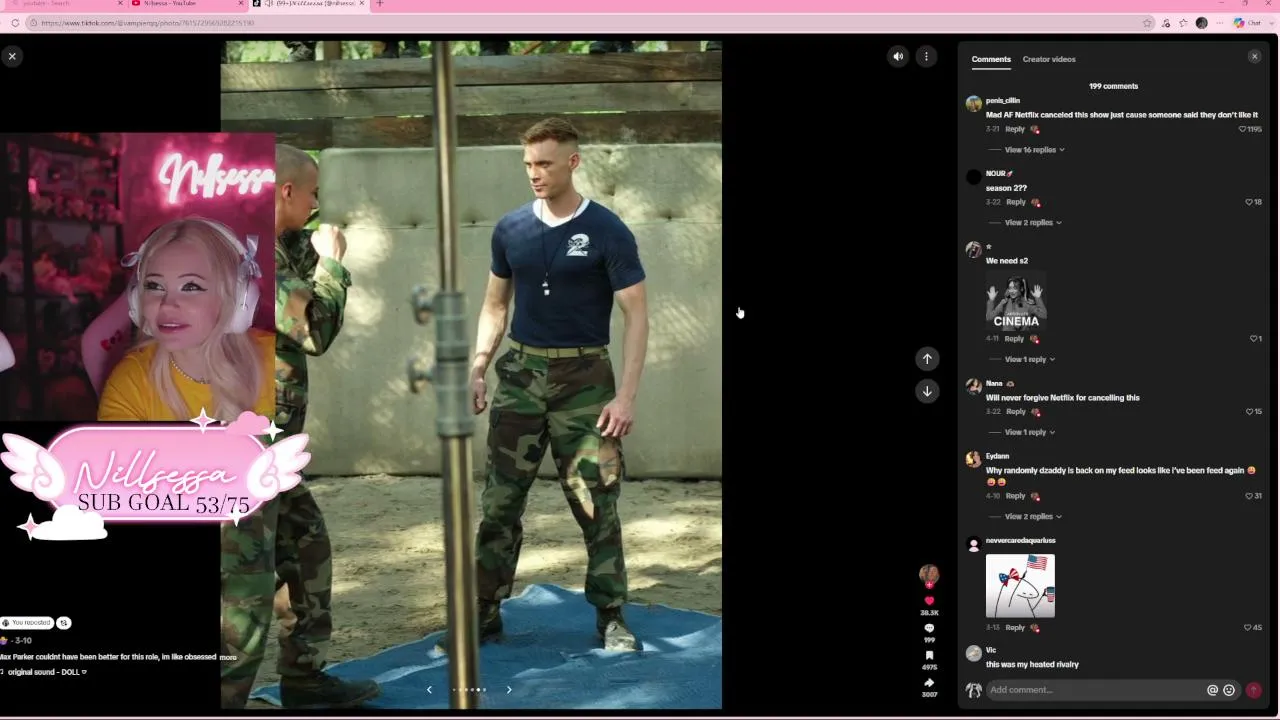Reply to Eydann's comment
This screenshot has height=720, width=1280.
pyautogui.click(x=1015, y=496)
